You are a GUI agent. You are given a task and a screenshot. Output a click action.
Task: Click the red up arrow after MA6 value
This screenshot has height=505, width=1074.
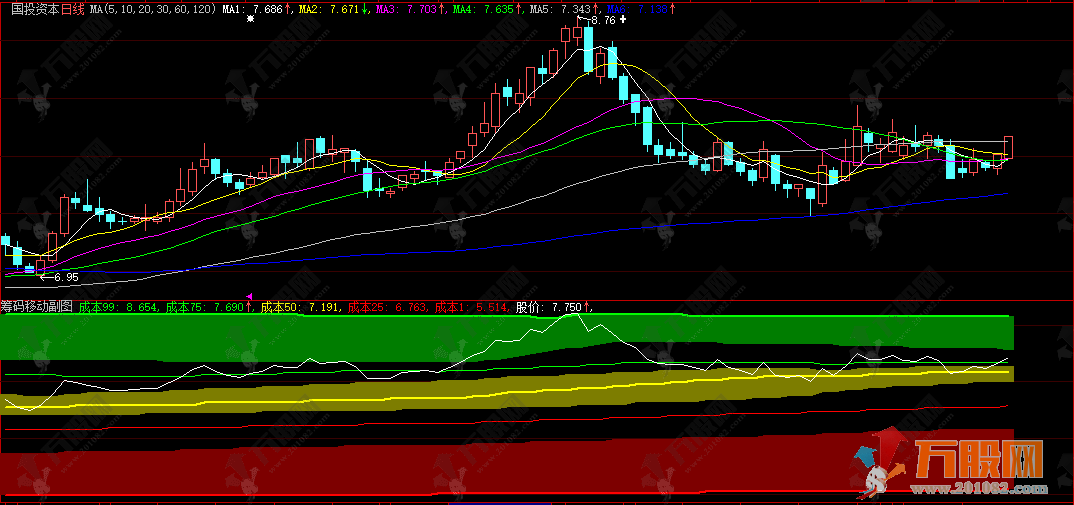coord(671,8)
